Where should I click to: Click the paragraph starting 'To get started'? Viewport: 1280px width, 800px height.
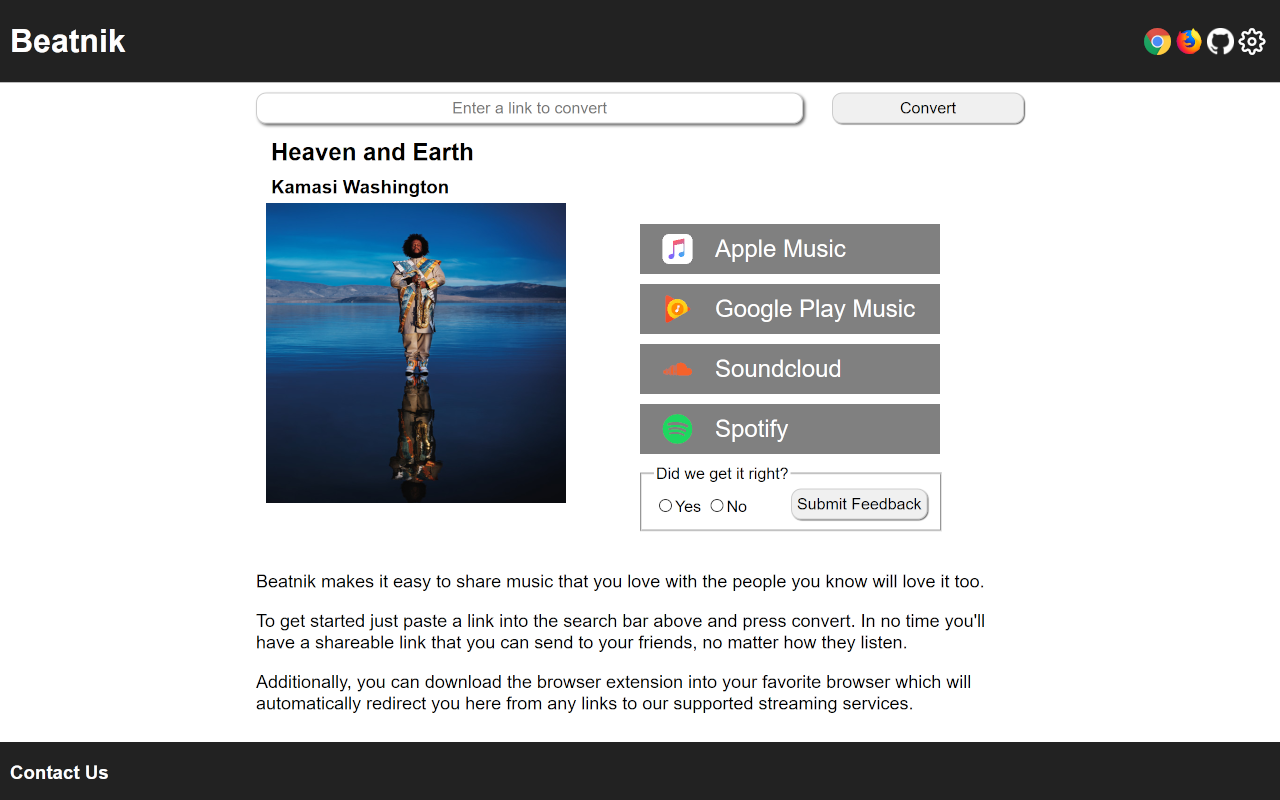coord(620,632)
